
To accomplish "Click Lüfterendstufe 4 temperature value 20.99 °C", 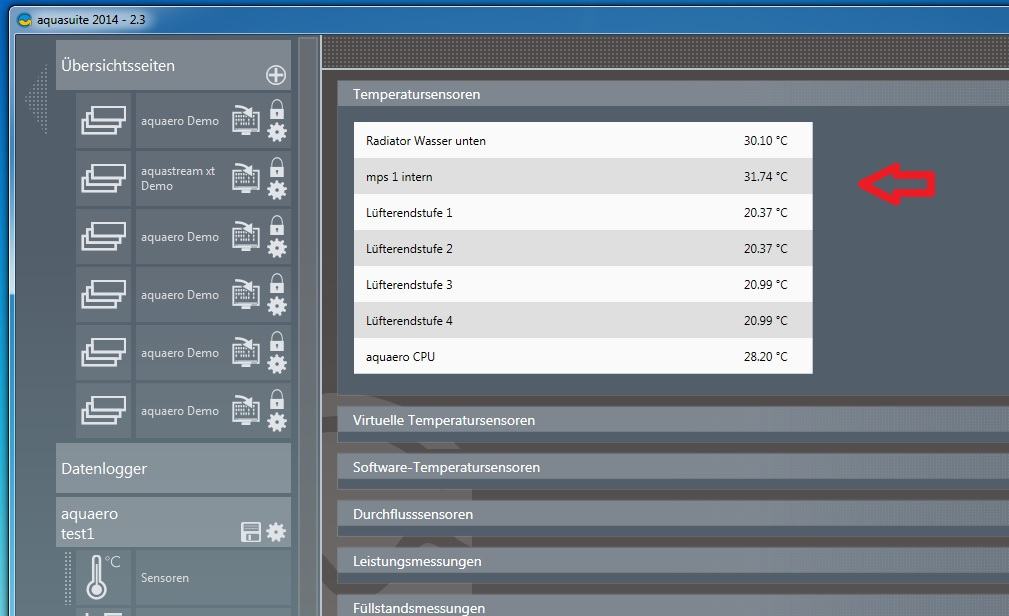I will [x=765, y=321].
